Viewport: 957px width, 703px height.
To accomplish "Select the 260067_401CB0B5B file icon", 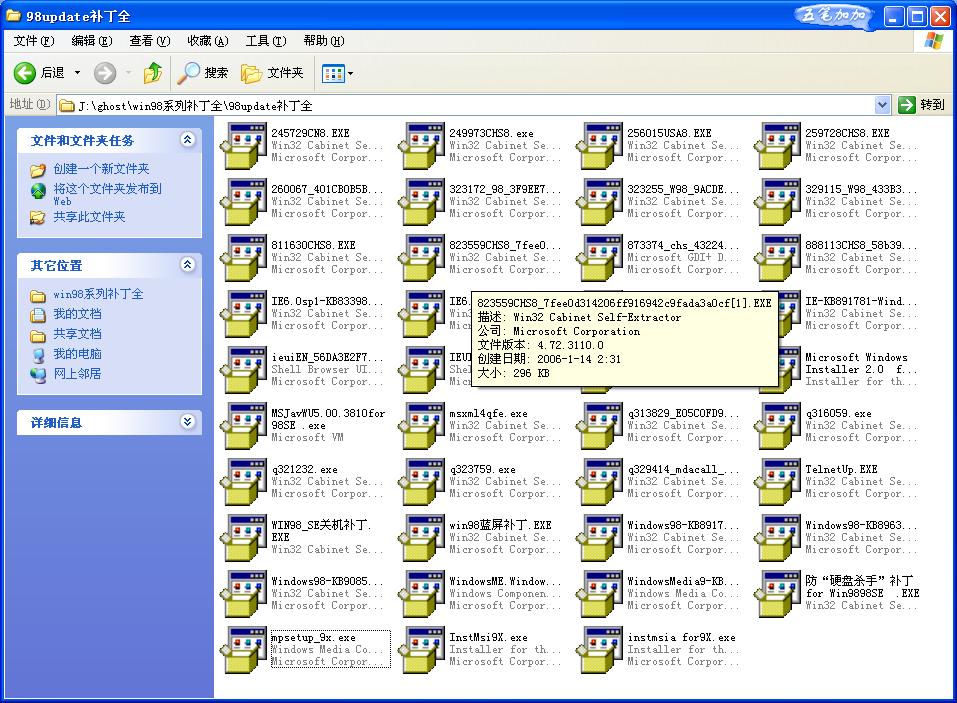I will pos(244,202).
